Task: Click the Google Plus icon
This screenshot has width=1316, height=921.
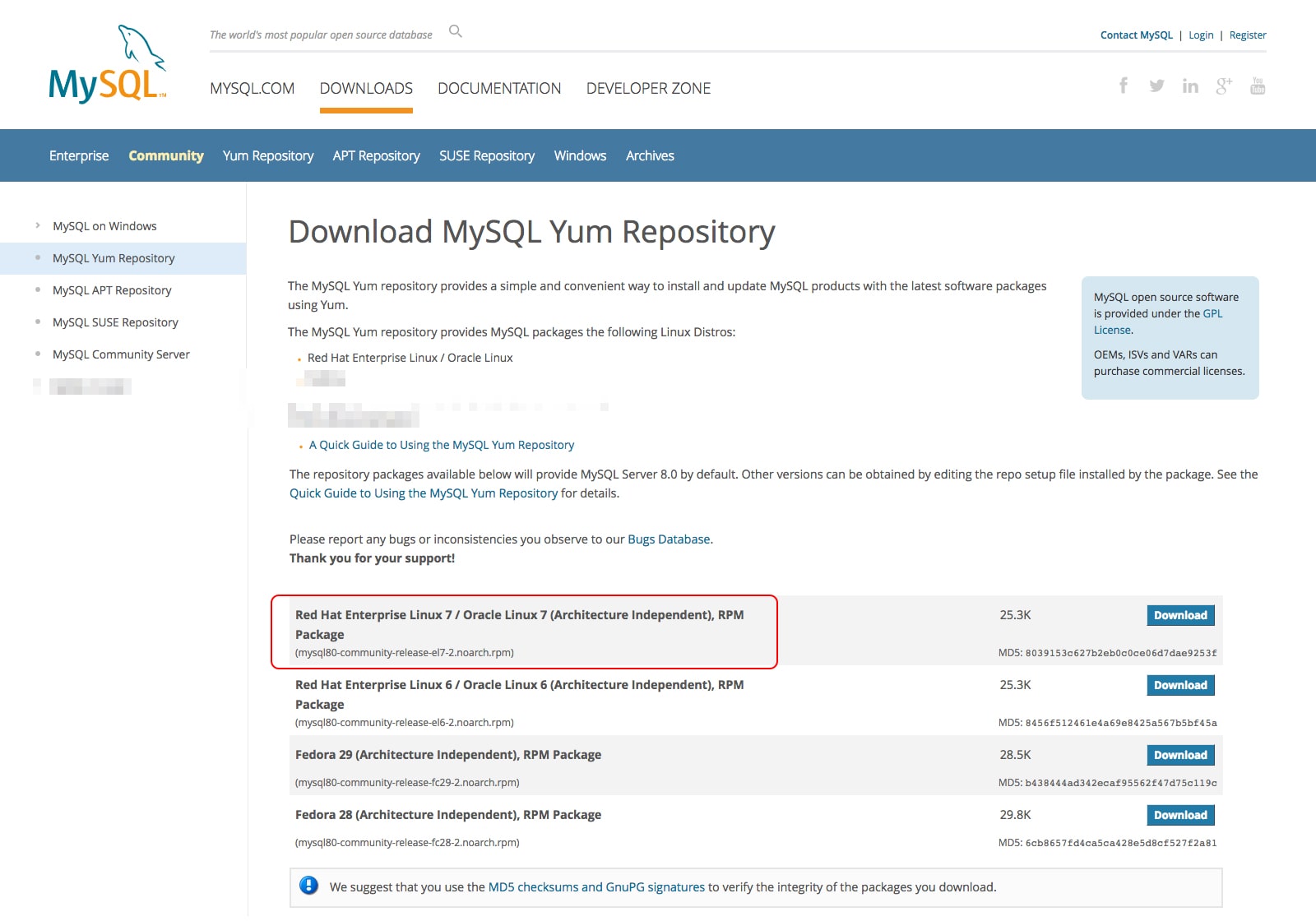Action: click(1224, 86)
